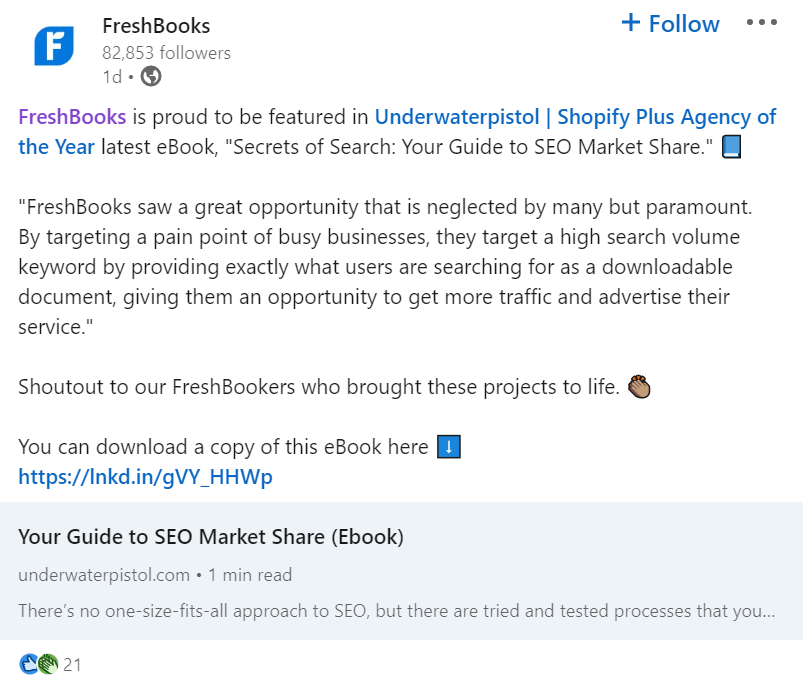The width and height of the screenshot is (803, 687).
Task: Open the lnkd.in/gVY_HHWp short link
Action: (x=145, y=477)
